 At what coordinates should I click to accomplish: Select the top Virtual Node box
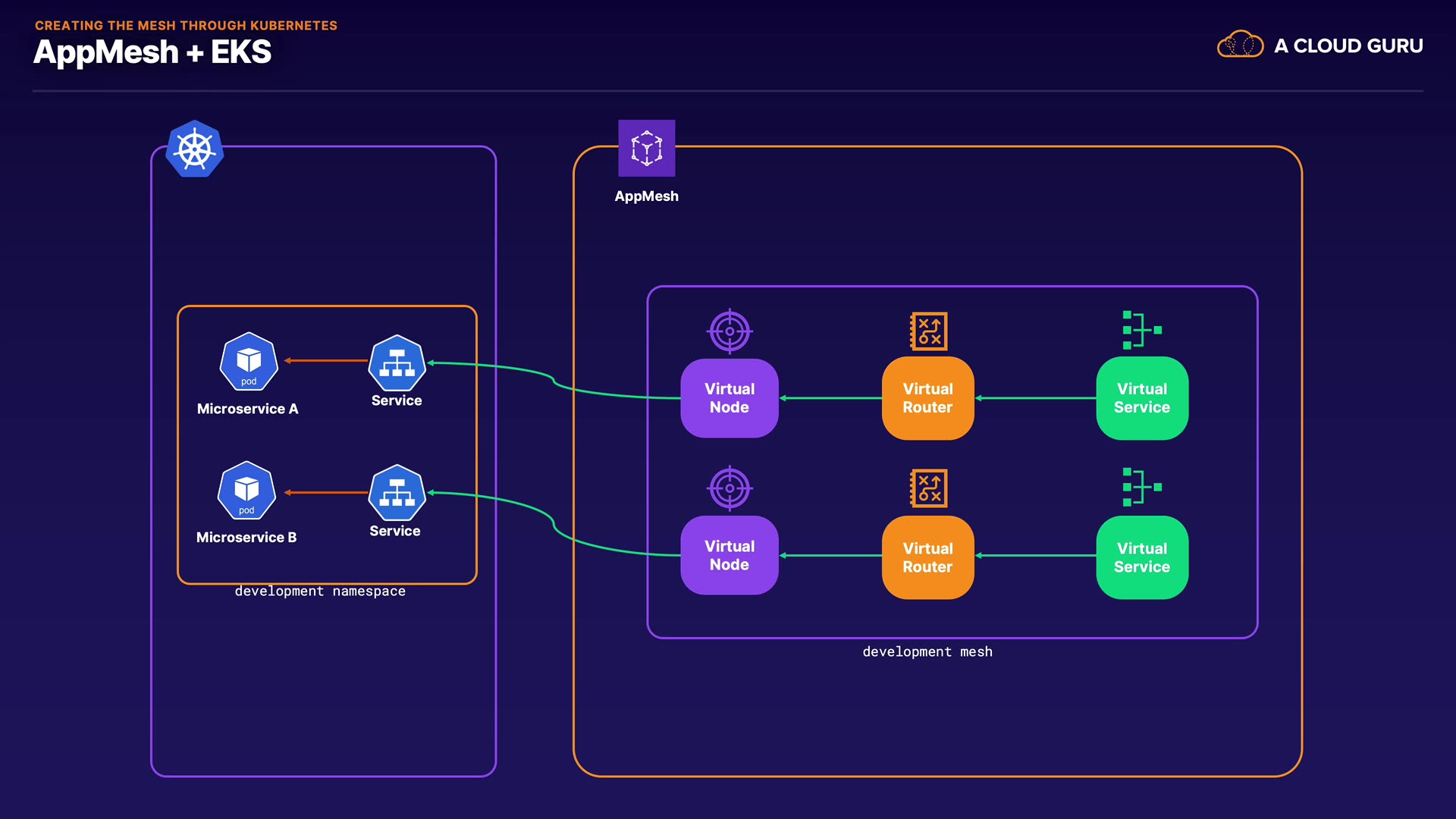click(x=730, y=398)
